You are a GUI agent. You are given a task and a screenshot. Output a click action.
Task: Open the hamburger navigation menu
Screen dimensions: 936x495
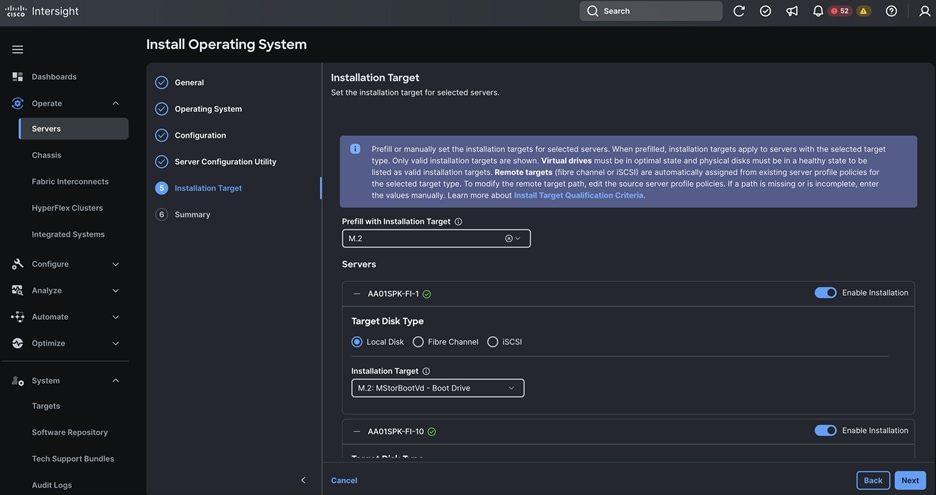pos(17,50)
